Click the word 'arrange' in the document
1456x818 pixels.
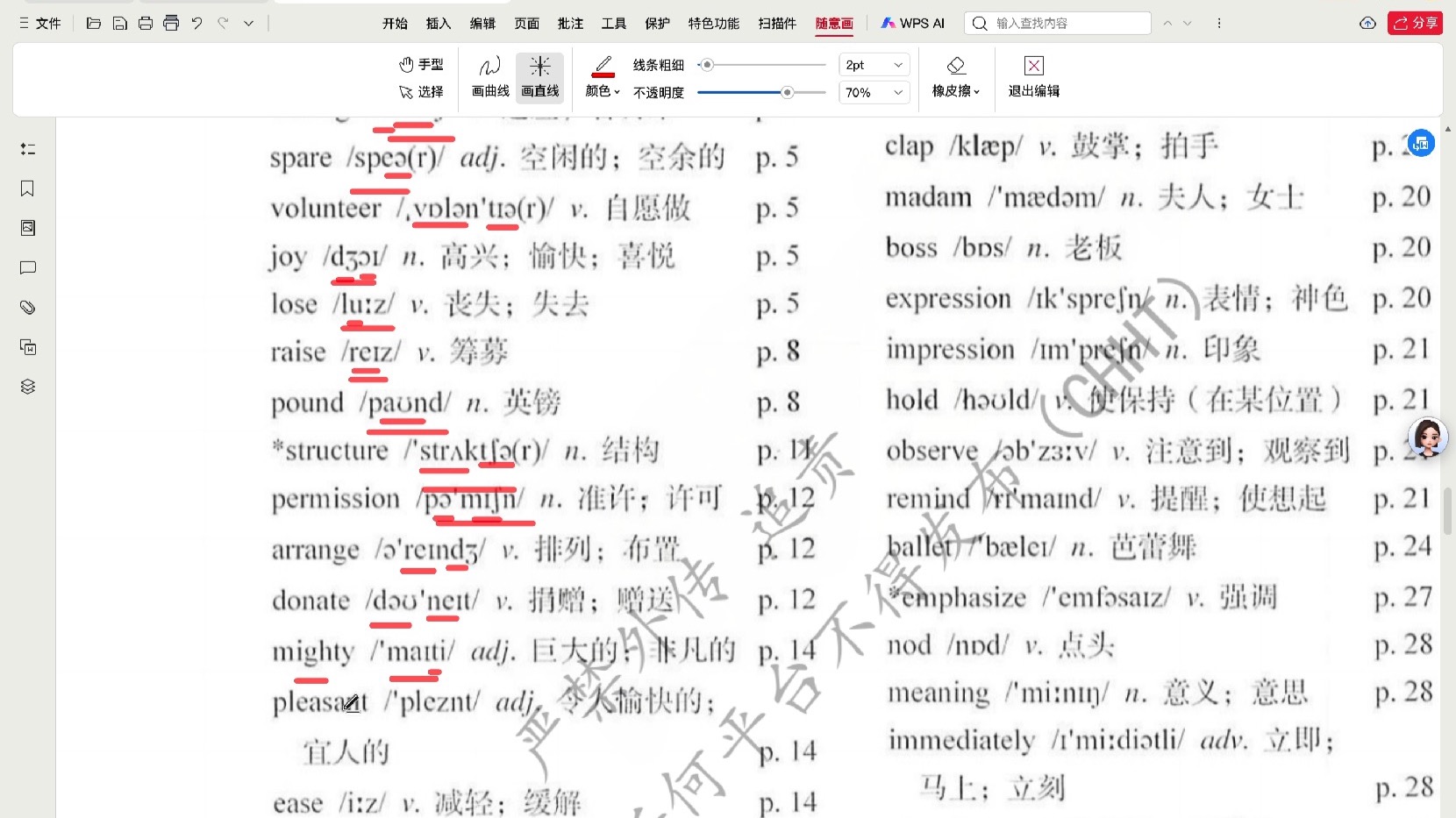315,550
